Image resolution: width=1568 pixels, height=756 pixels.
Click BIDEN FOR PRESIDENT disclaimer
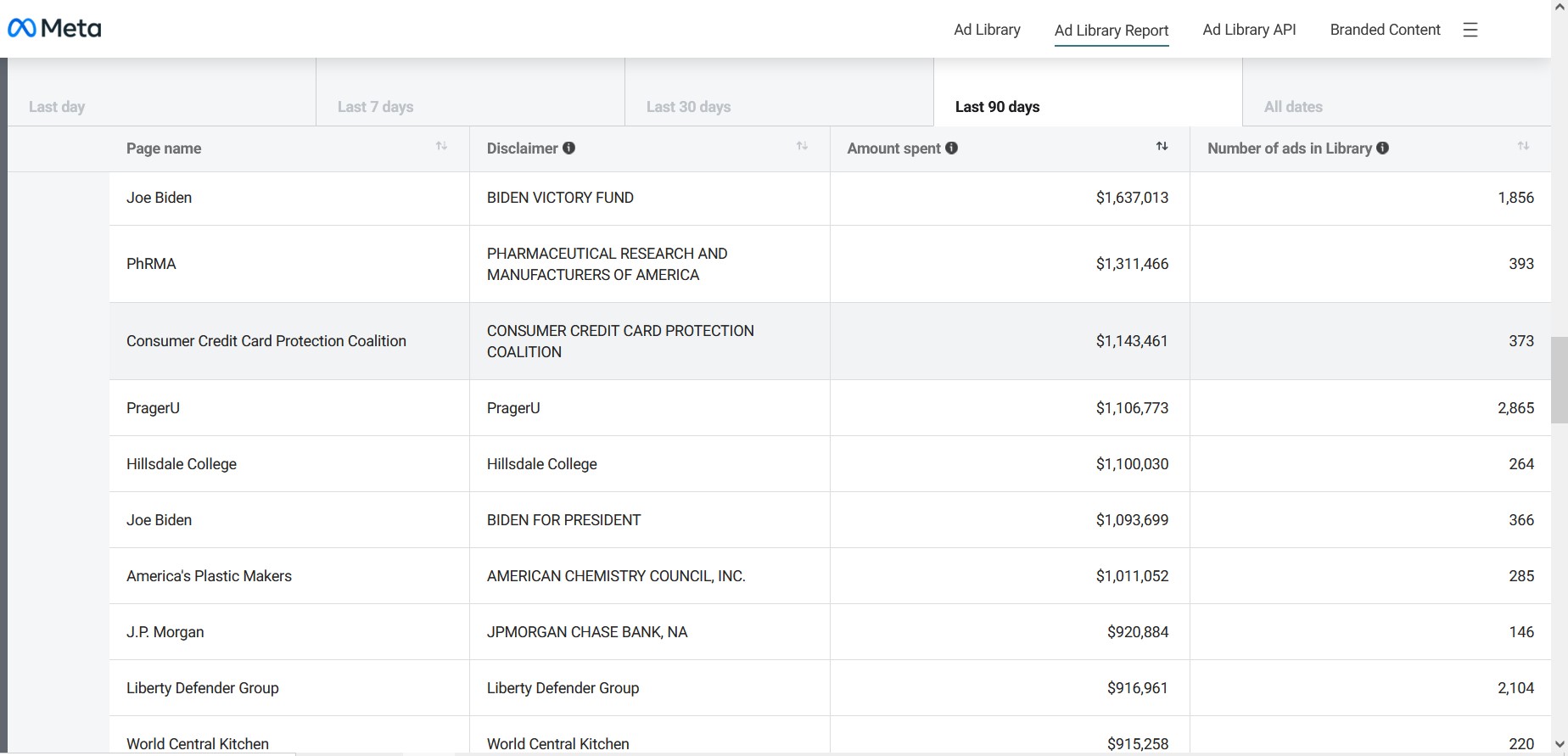[564, 520]
